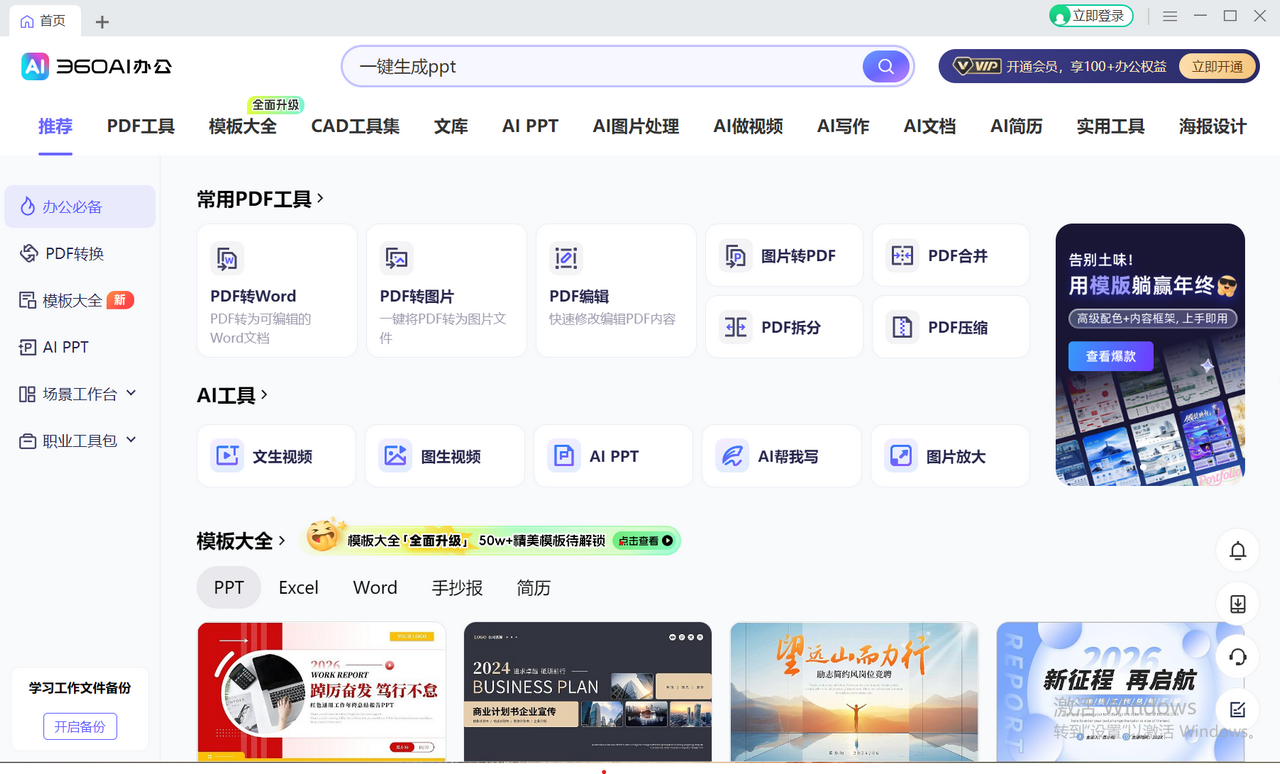Click the search input field
This screenshot has width=1280, height=774.
pyautogui.click(x=600, y=66)
